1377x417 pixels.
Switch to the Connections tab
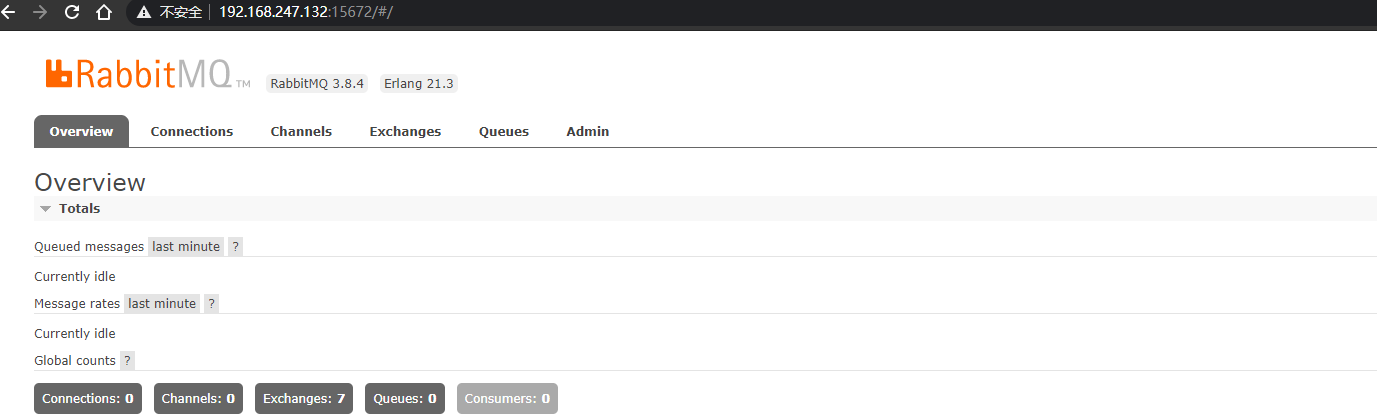coord(192,132)
